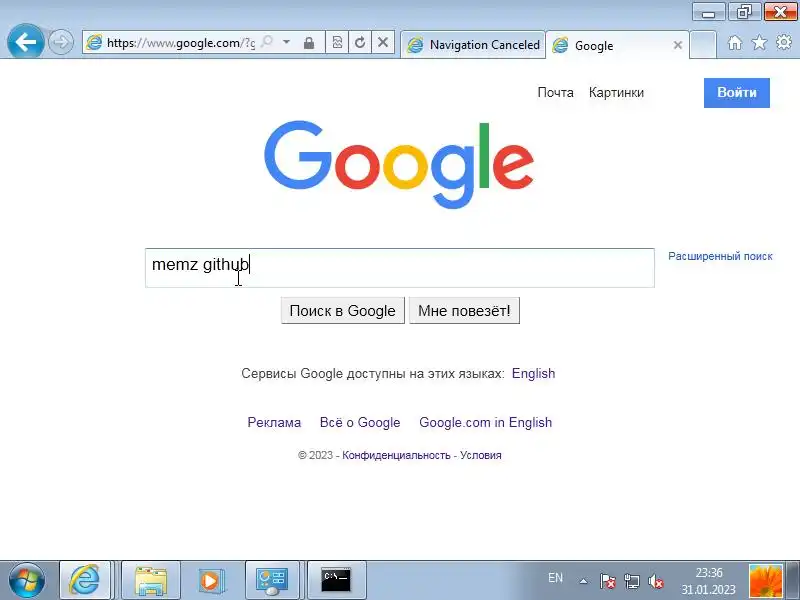
Task: Click the greyed forward arrow button
Action: 60,42
